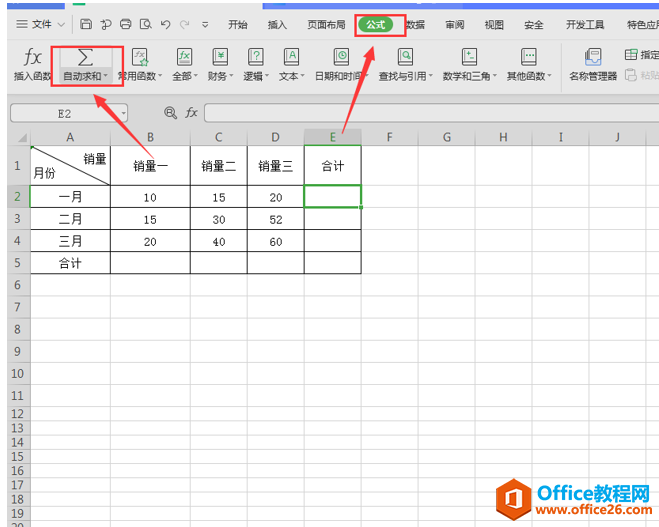Select row 2 header
Screen dimensions: 659x527
tap(18, 196)
